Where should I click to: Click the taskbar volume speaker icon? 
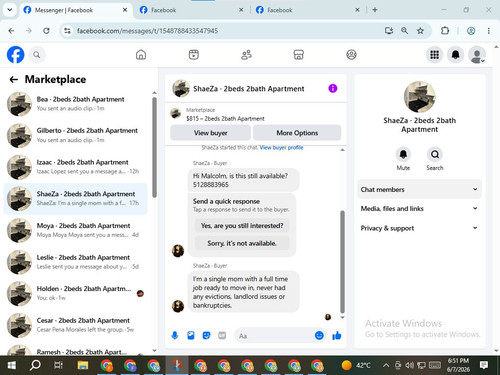coord(409,365)
